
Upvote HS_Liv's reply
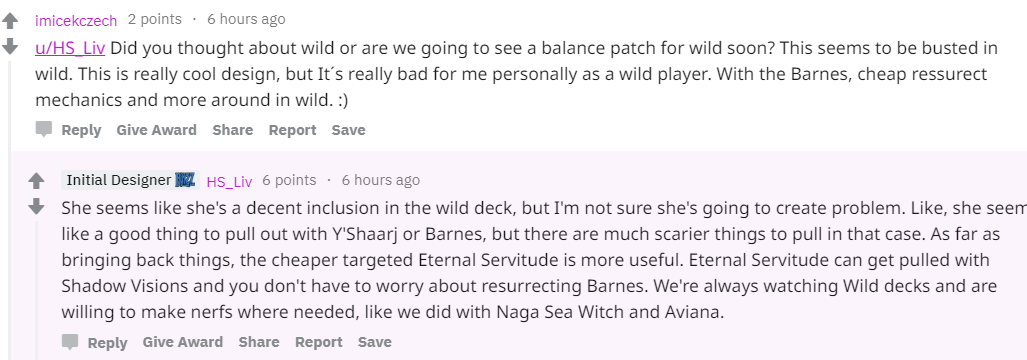(37, 181)
